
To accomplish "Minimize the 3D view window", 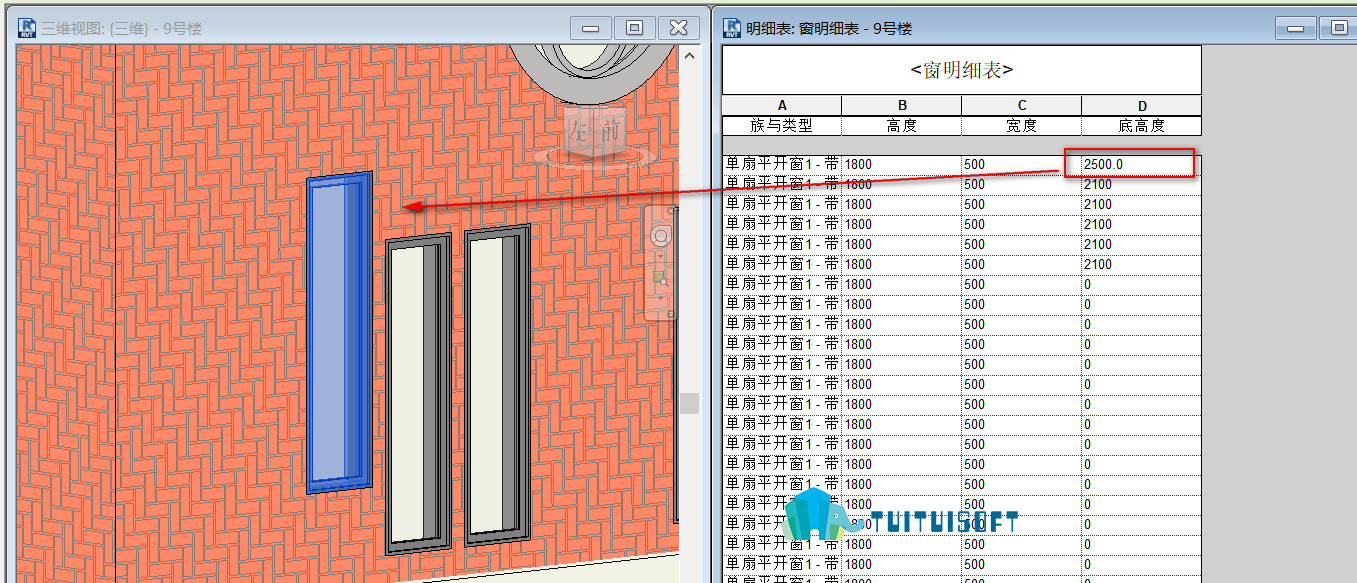I will pyautogui.click(x=590, y=28).
